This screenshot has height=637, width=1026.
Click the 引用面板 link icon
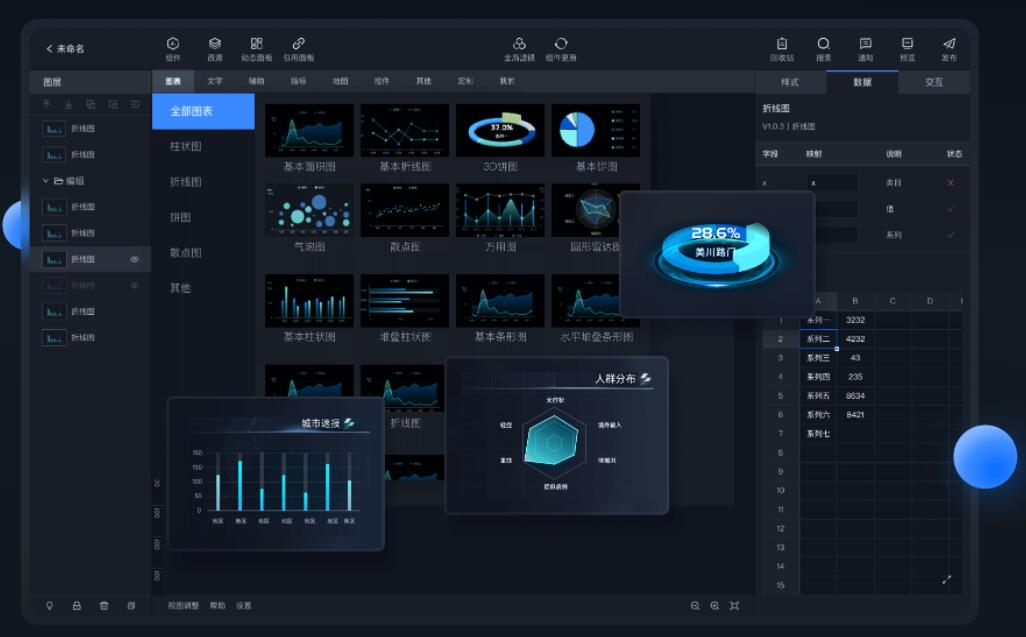coord(298,44)
